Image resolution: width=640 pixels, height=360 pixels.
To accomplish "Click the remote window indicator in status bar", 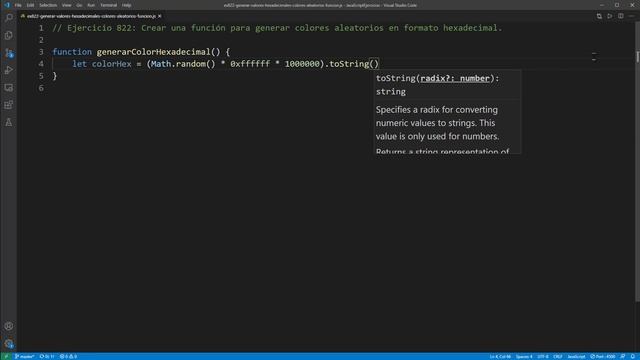I will coord(6,356).
